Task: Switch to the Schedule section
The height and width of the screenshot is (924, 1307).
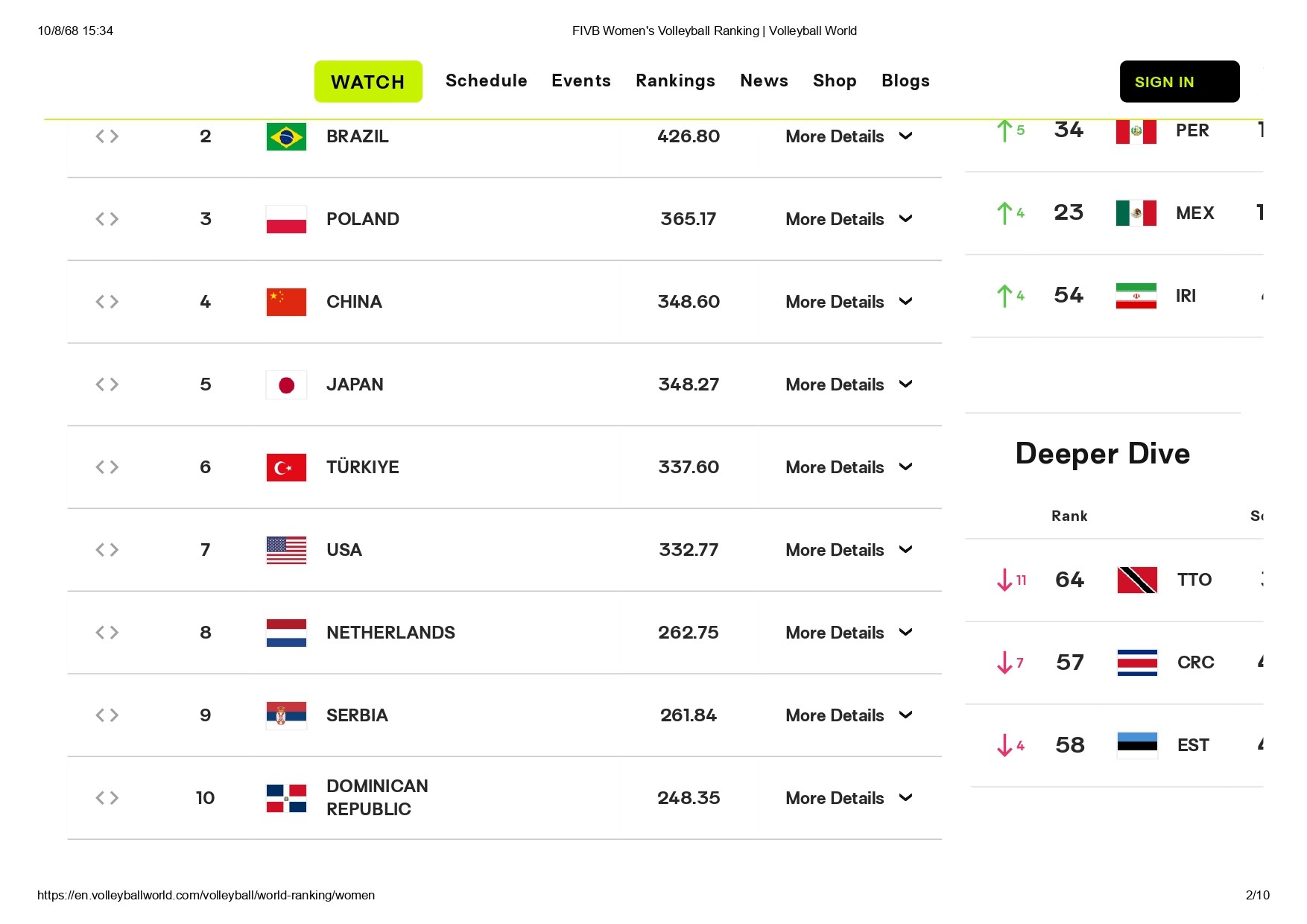Action: 486,81
